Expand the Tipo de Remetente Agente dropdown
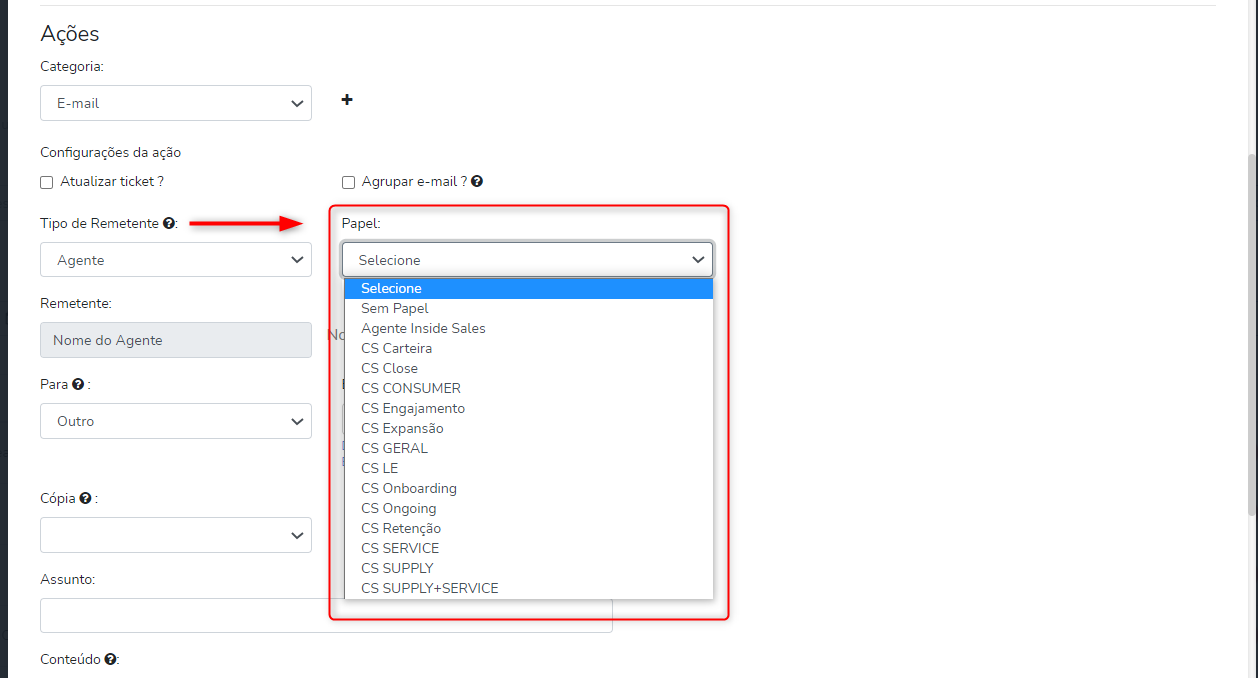Viewport: 1258px width, 678px height. point(176,260)
